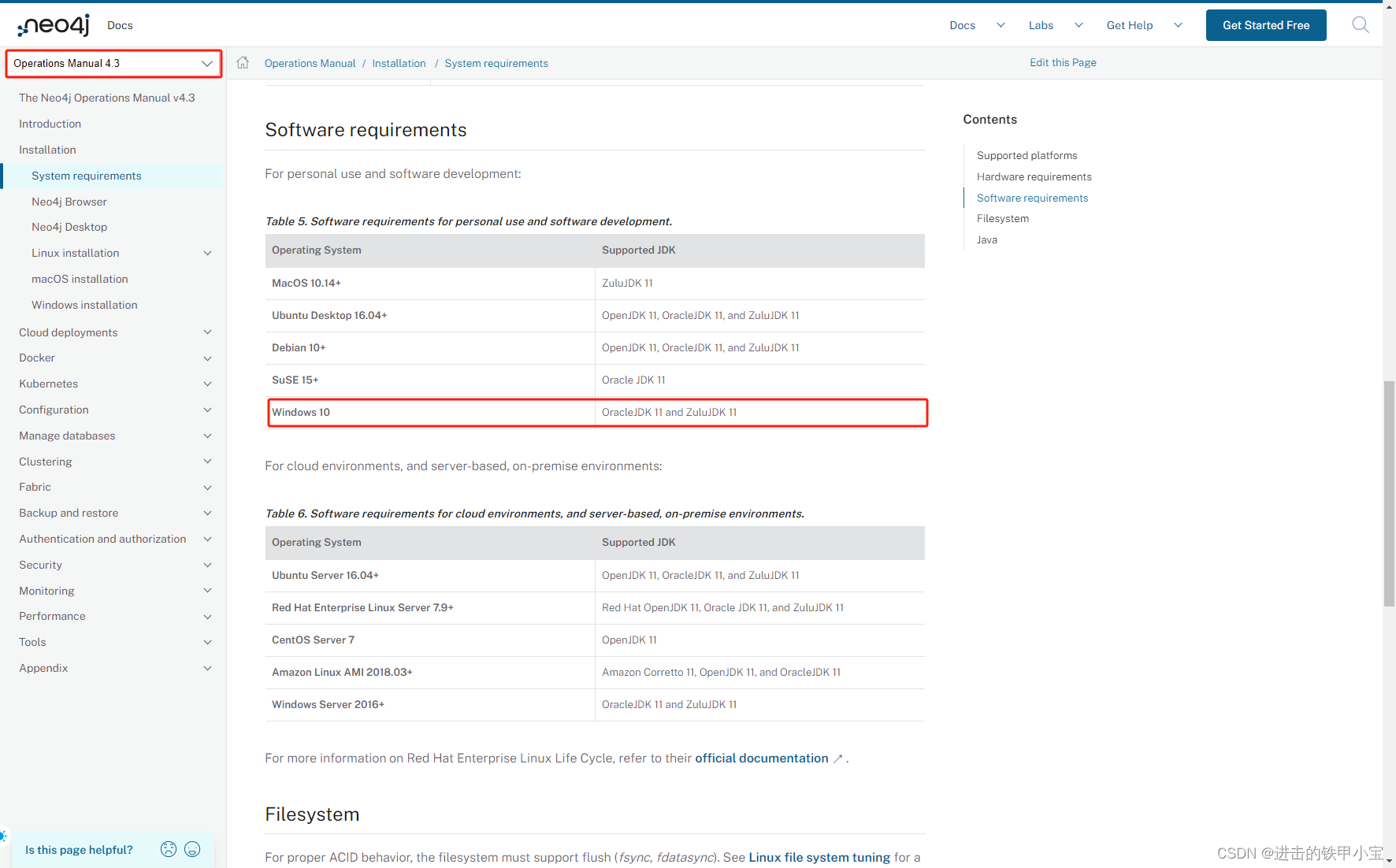This screenshot has height=868, width=1396.
Task: Click the MacOS 10.14+ table cell
Action: point(430,284)
